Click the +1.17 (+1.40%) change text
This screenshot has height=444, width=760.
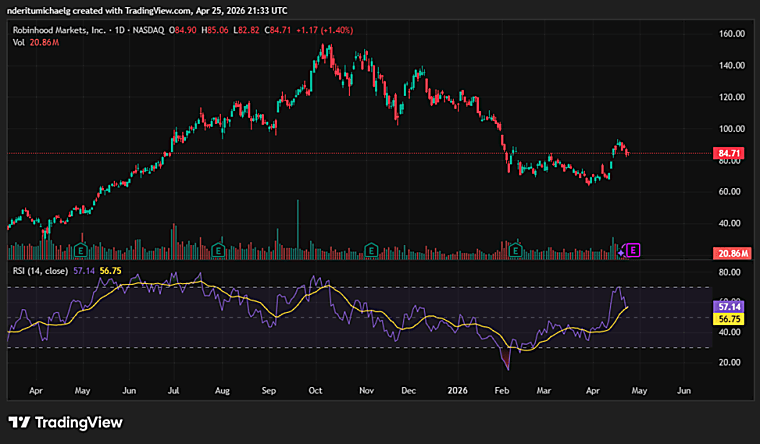coord(325,30)
